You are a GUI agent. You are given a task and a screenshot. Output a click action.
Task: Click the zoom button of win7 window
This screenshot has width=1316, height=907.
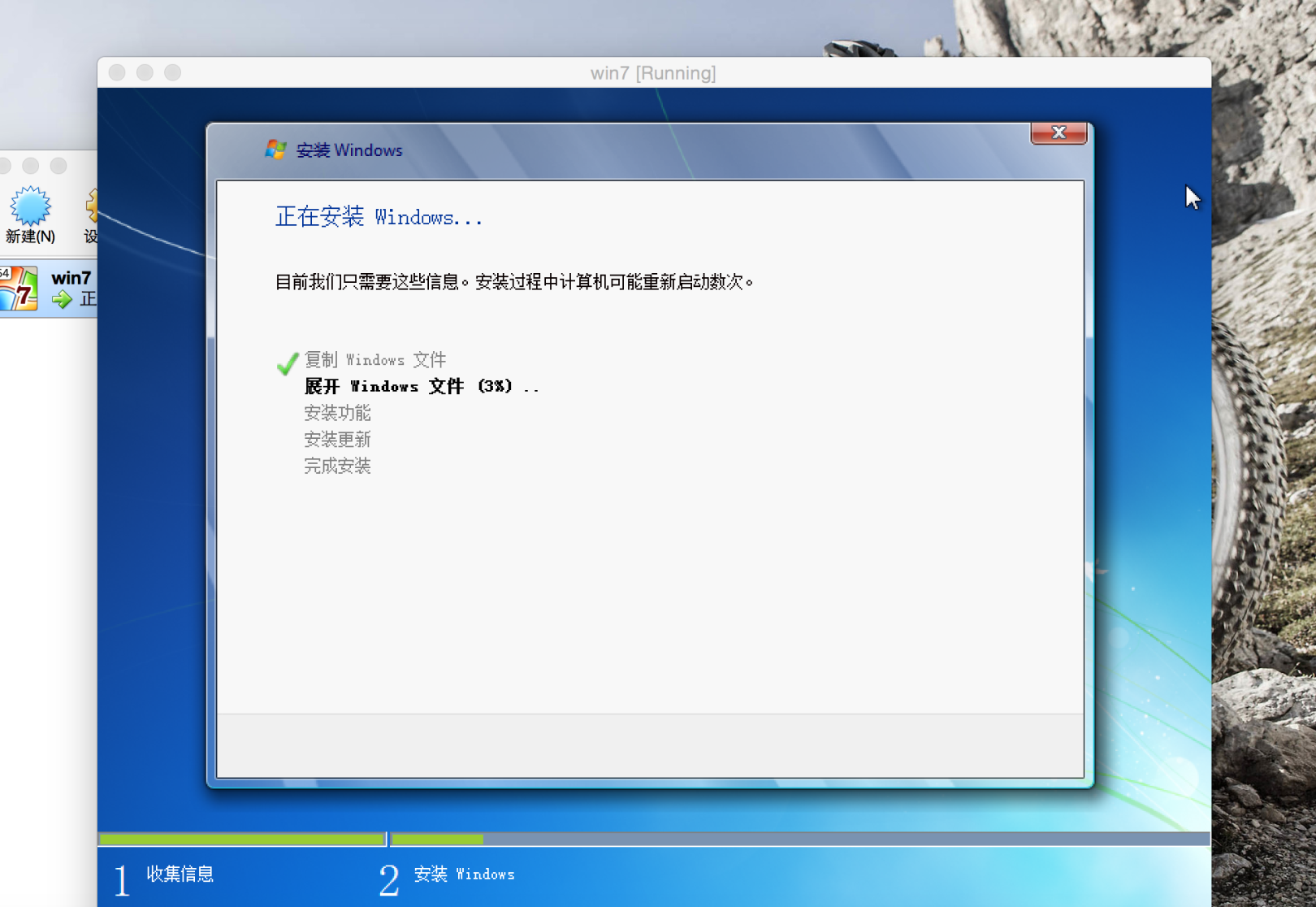click(x=172, y=72)
